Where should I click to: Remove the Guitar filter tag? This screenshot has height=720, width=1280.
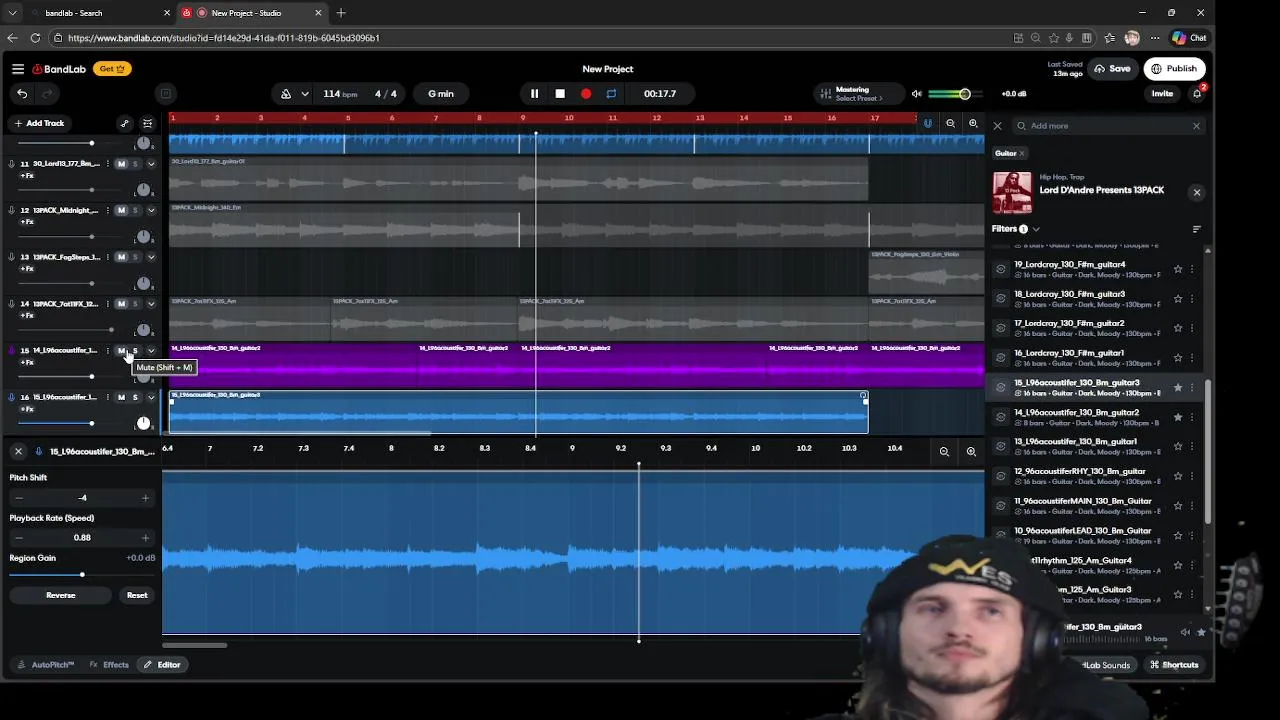tap(1021, 154)
